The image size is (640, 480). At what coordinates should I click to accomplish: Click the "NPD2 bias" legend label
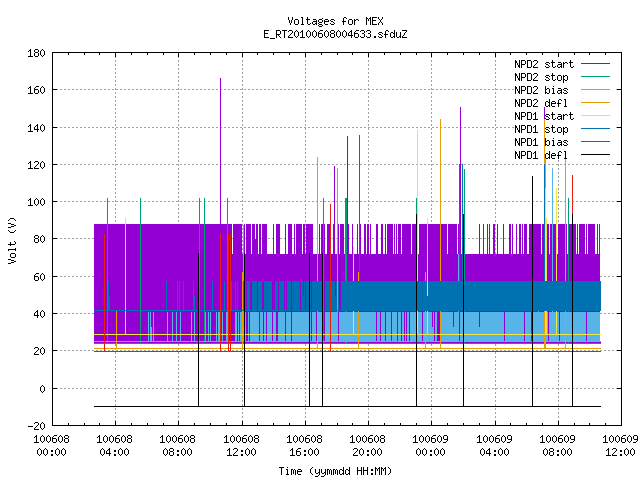(541, 90)
